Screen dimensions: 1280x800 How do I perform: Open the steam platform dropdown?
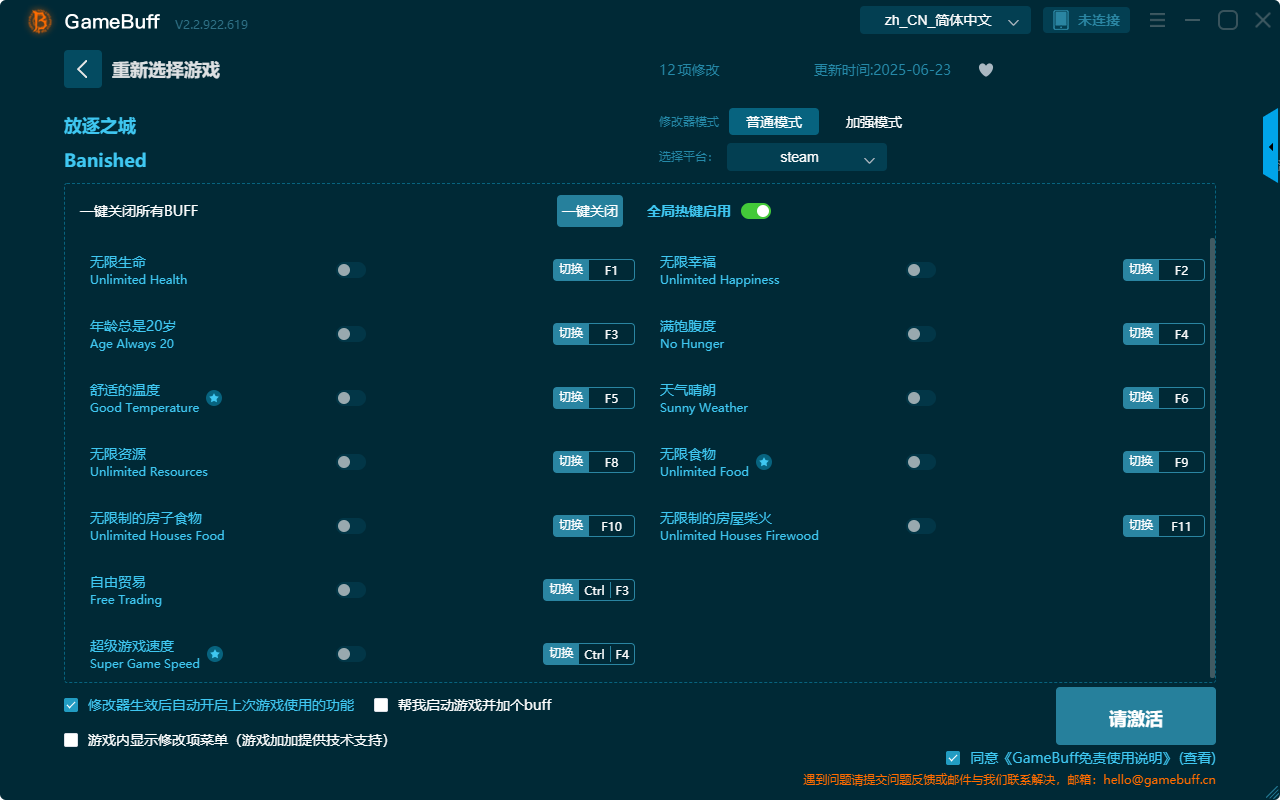[x=806, y=157]
